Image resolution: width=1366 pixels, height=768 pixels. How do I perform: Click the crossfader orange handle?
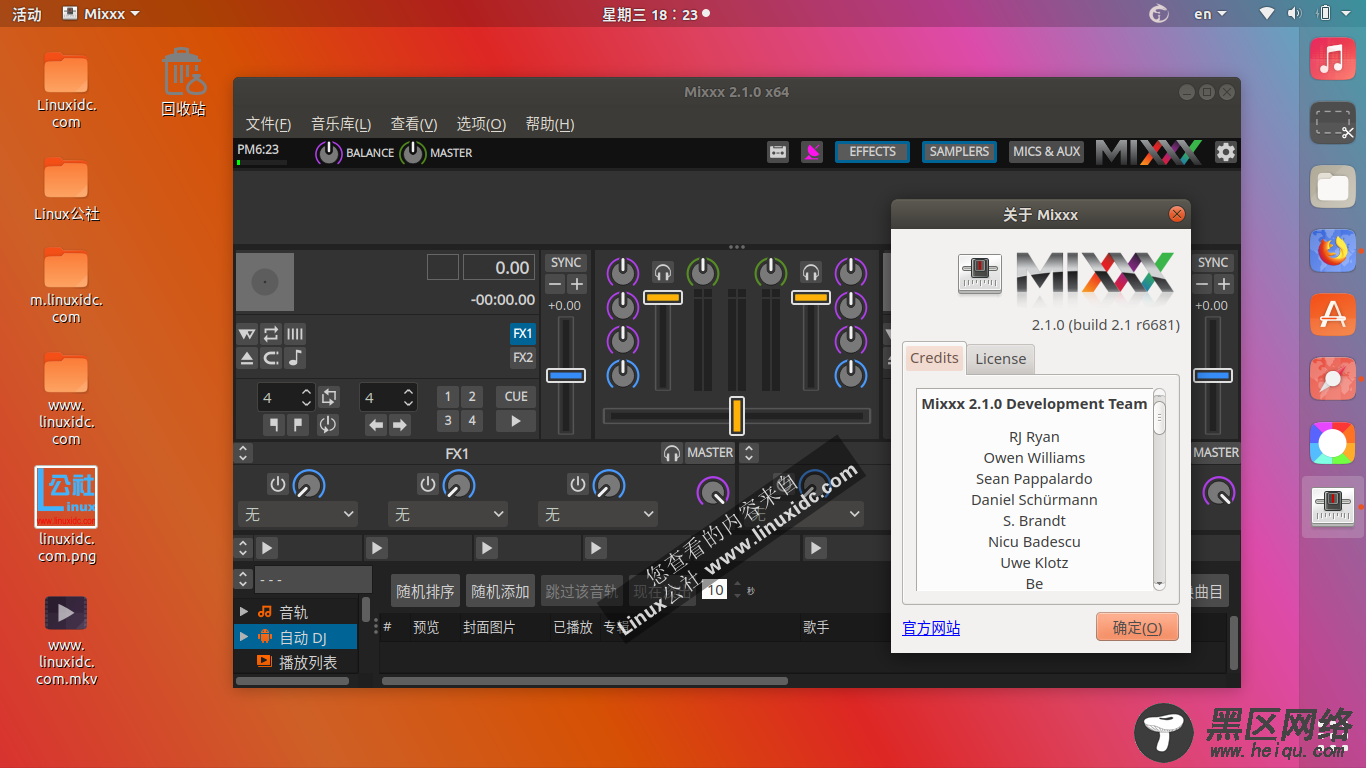pos(736,415)
